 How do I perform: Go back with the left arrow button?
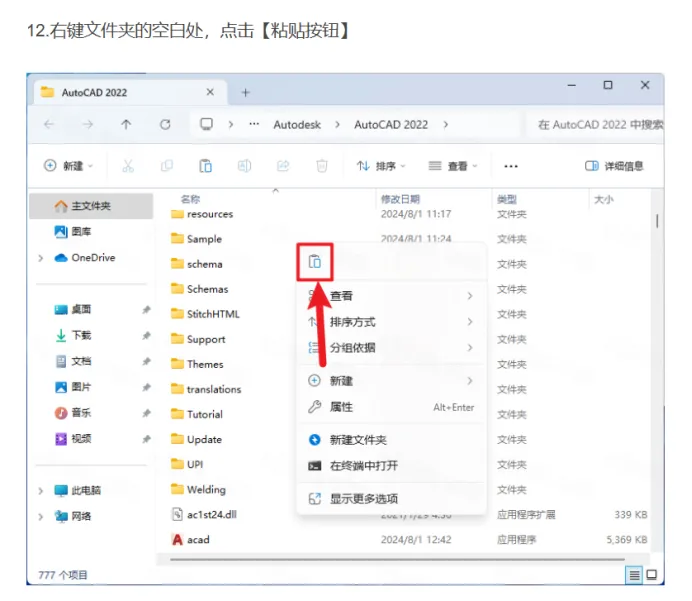[49, 125]
